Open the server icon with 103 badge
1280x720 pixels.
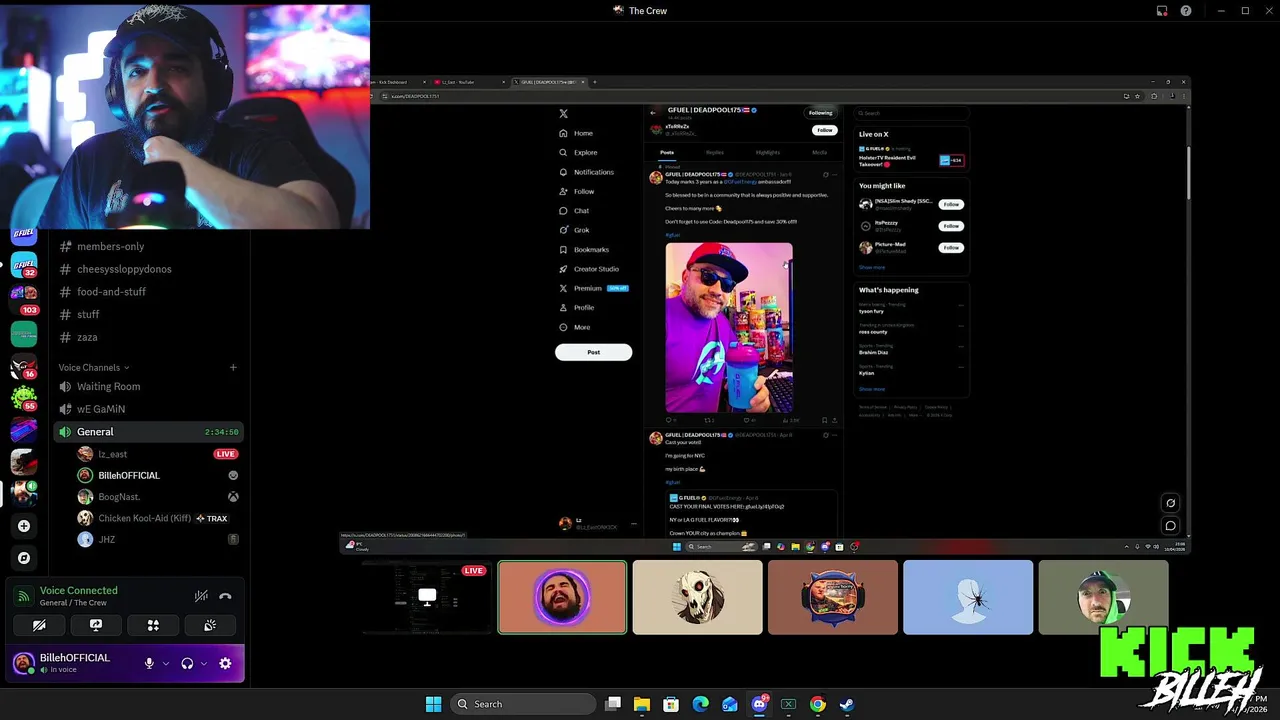(x=24, y=298)
